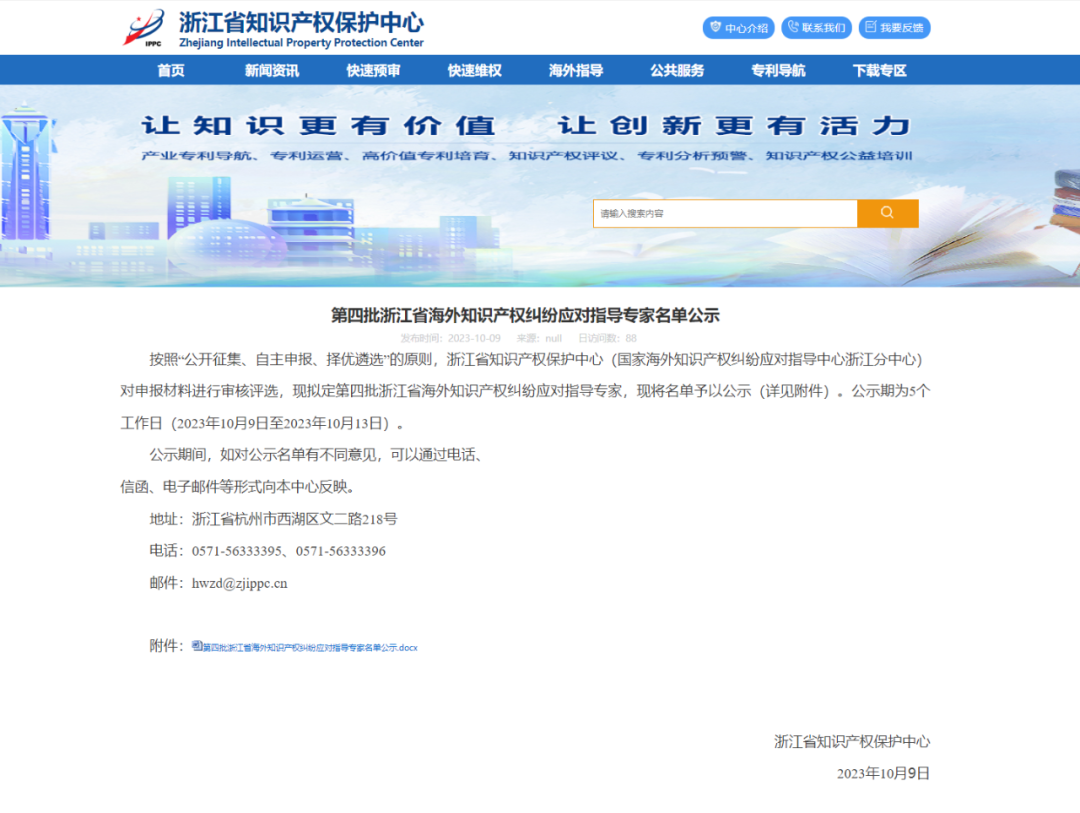The width and height of the screenshot is (1080, 813).
Task: Open 我要反馈 via its feedback note icon button
Action: 894,28
